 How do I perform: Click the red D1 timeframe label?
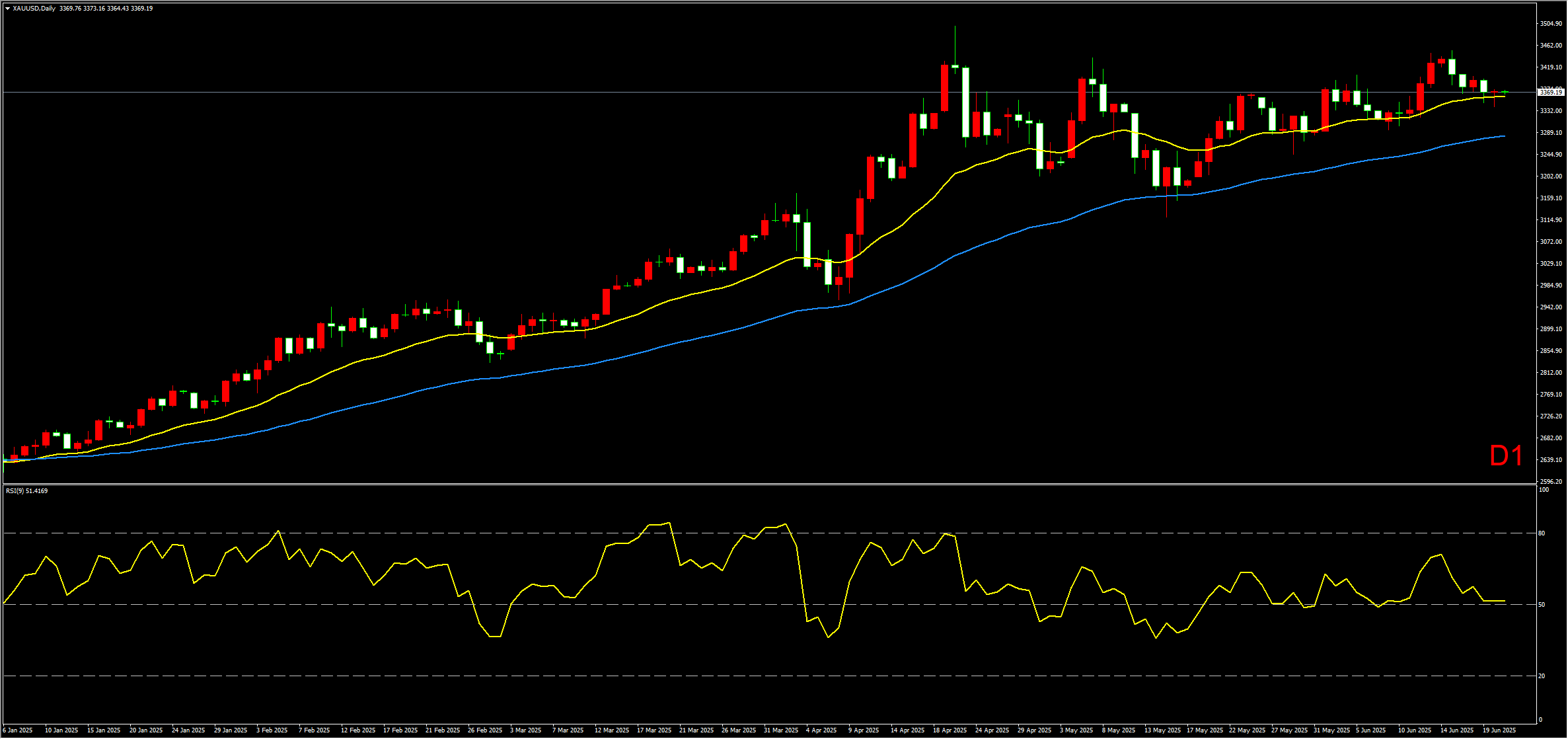[1506, 456]
